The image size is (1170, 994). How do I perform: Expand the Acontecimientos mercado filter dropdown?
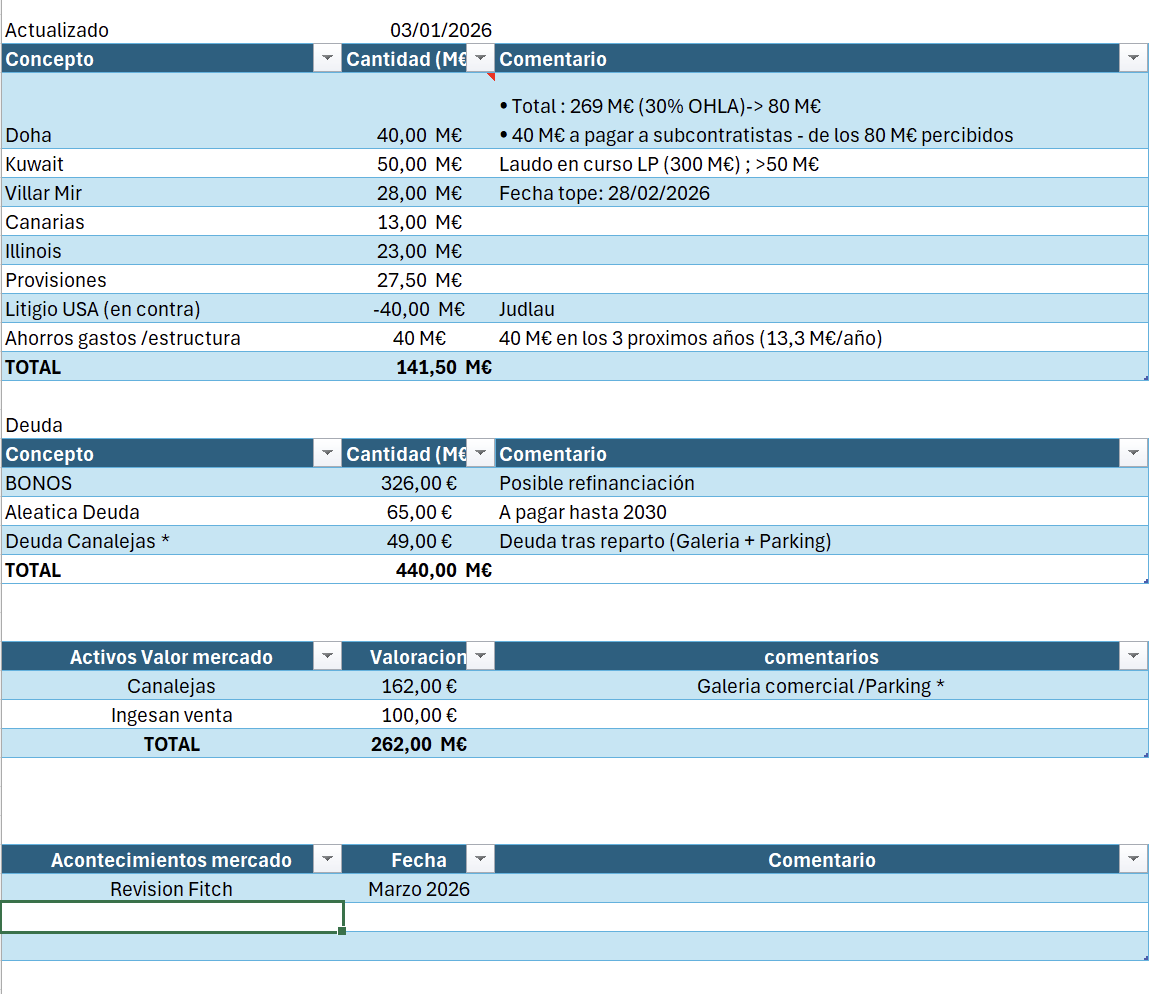327,860
